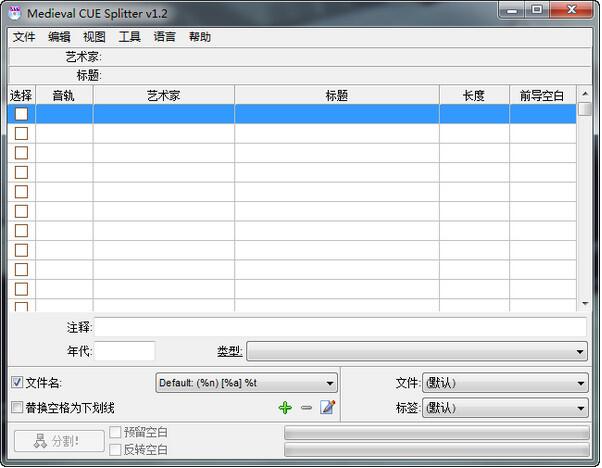Click into the 注释 comment field

tap(341, 327)
